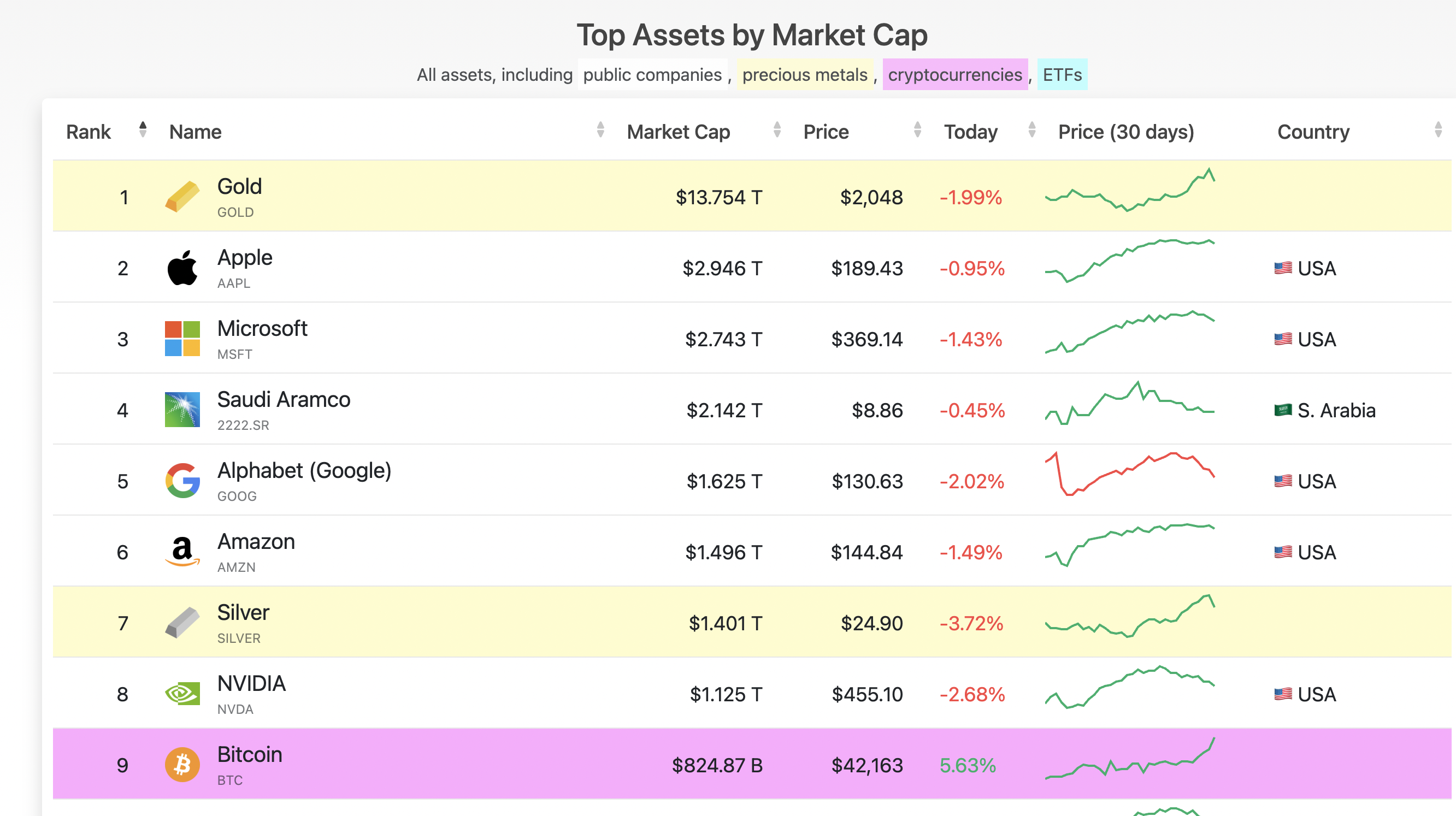Open the Amazon company page
Screen dimensions: 1456x816
256,541
